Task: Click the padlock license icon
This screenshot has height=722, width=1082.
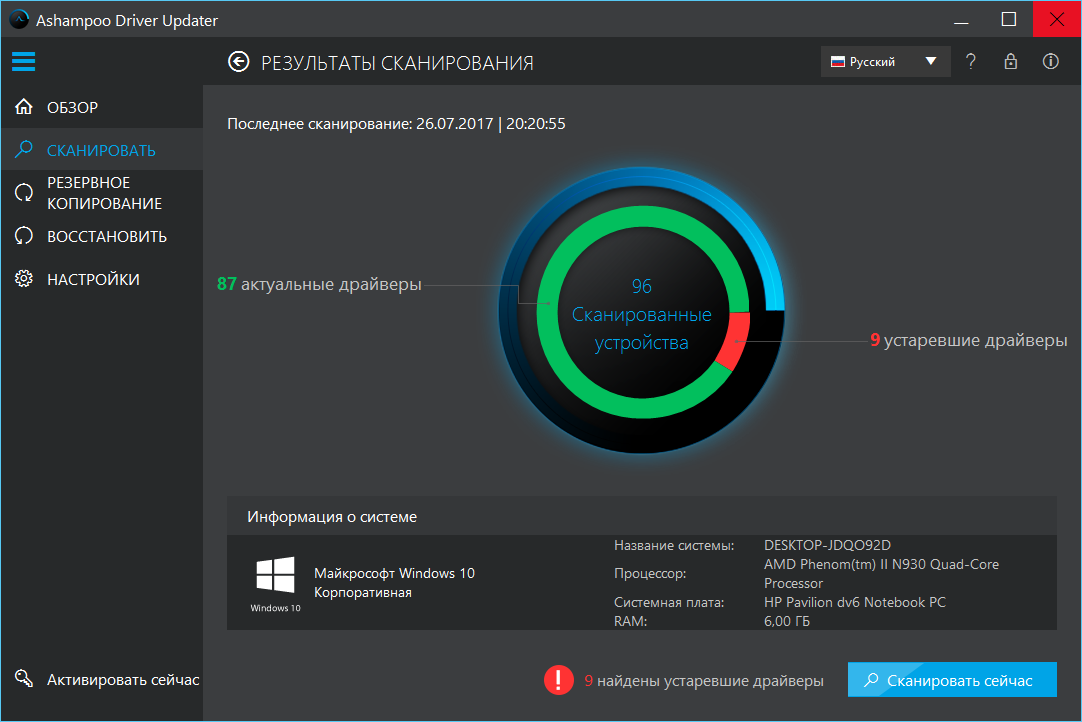Action: 1011,61
